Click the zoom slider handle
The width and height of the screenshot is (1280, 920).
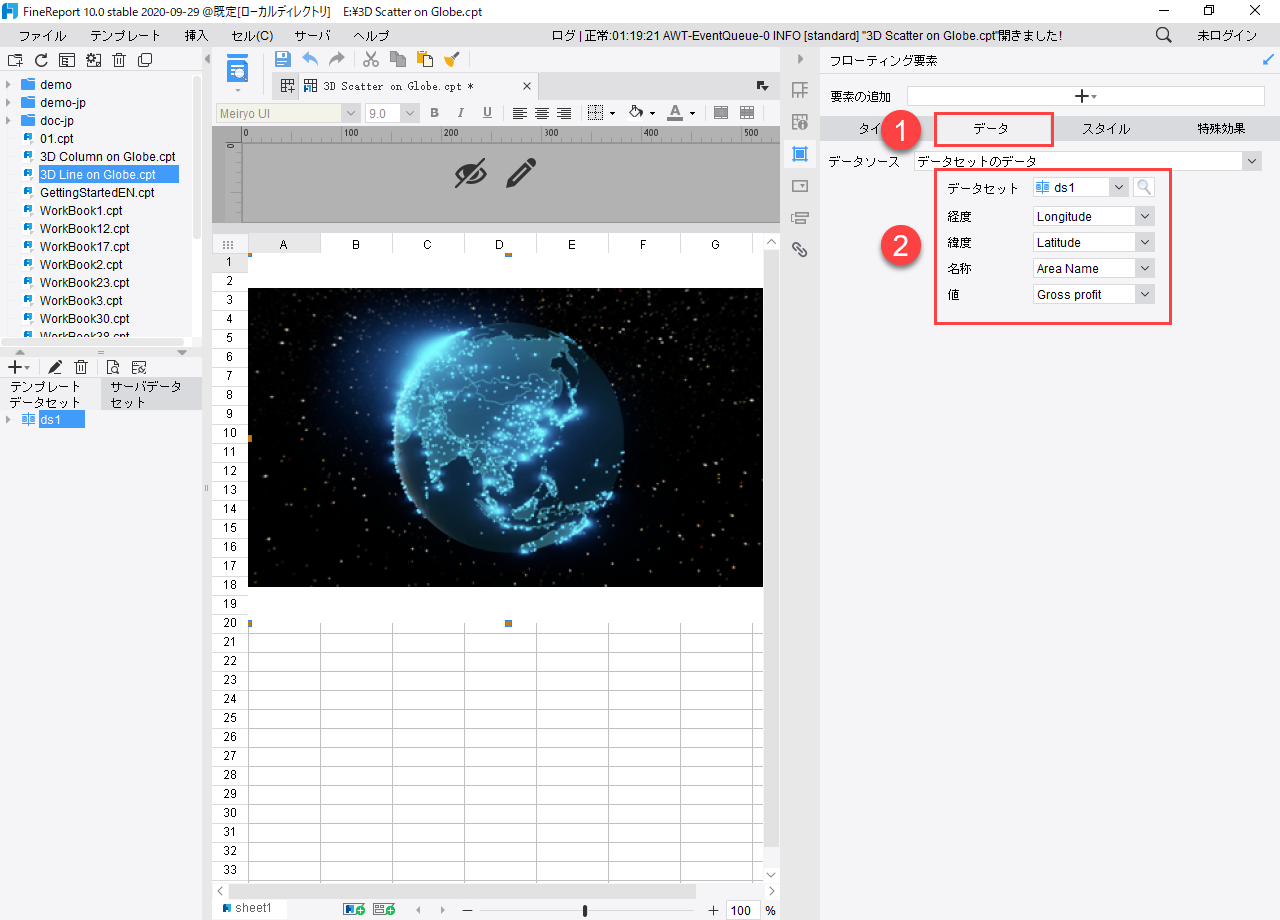(585, 911)
